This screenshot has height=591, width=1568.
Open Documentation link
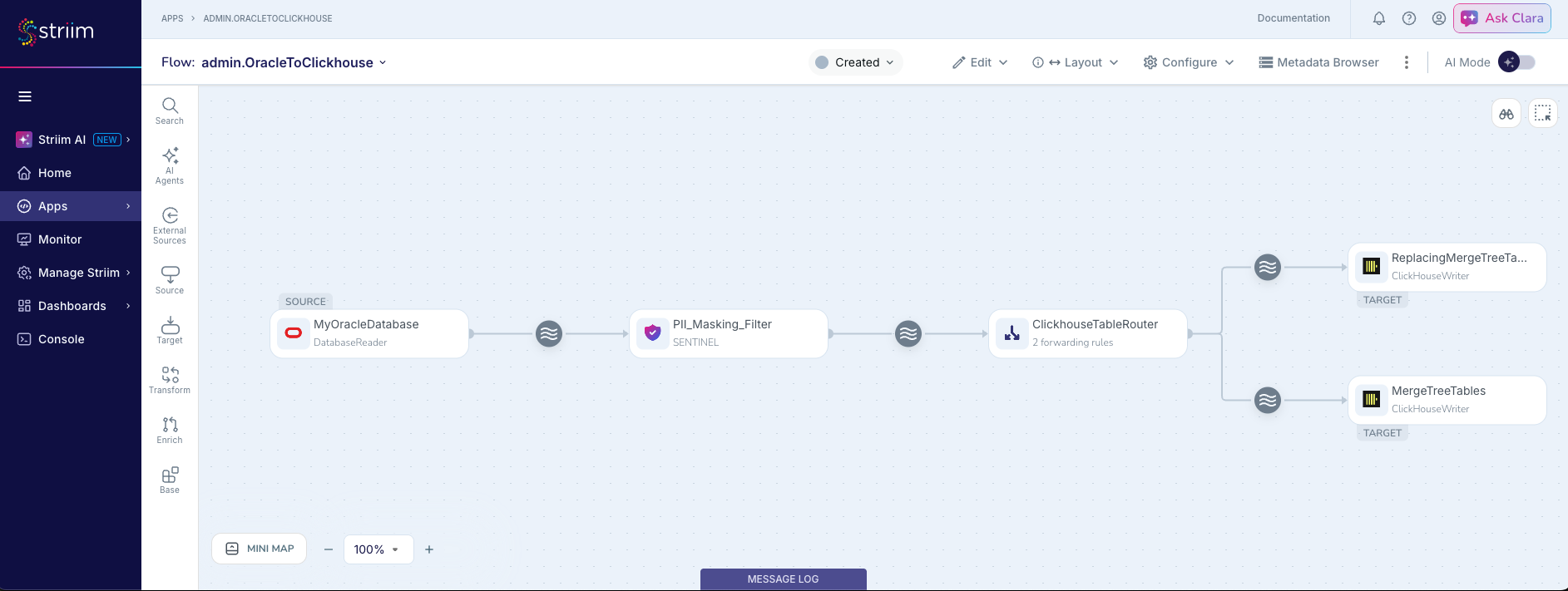pos(1293,18)
